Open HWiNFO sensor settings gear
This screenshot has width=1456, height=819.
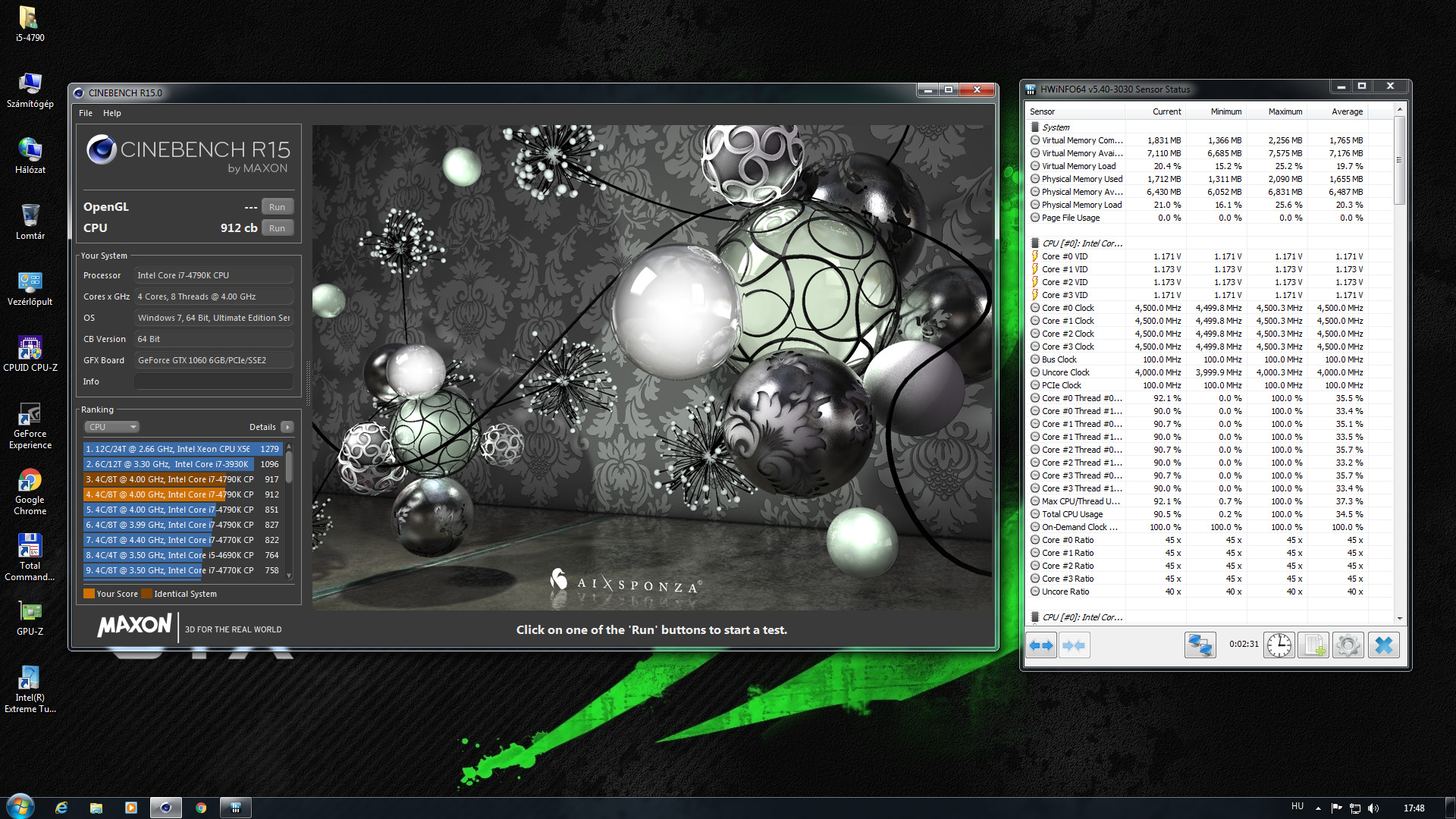(1348, 645)
